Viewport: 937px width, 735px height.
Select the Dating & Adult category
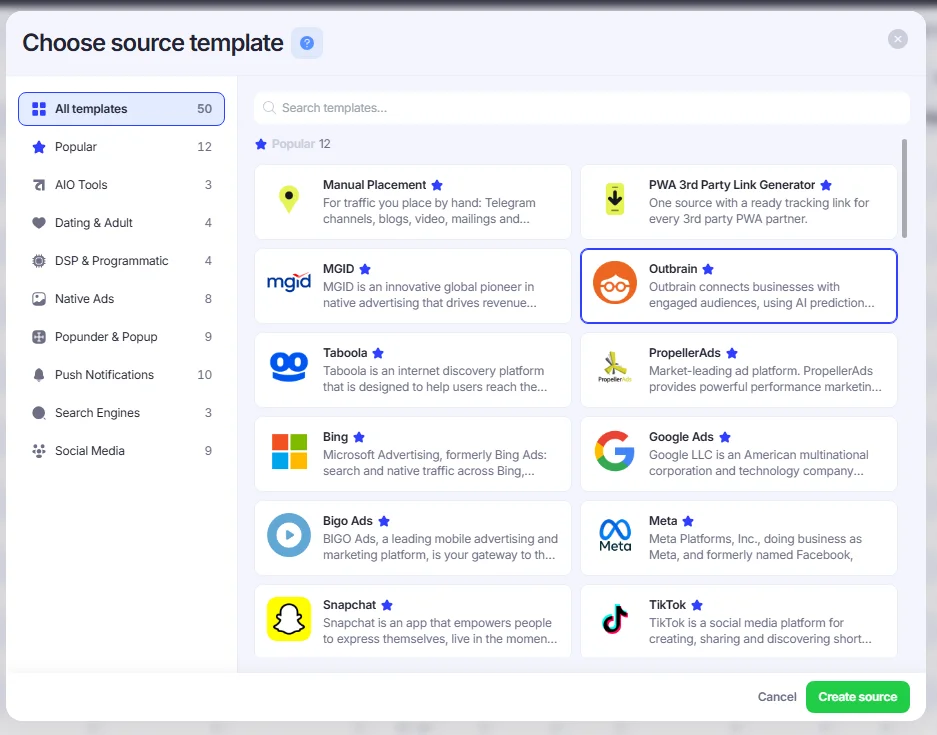pyautogui.click(x=121, y=223)
